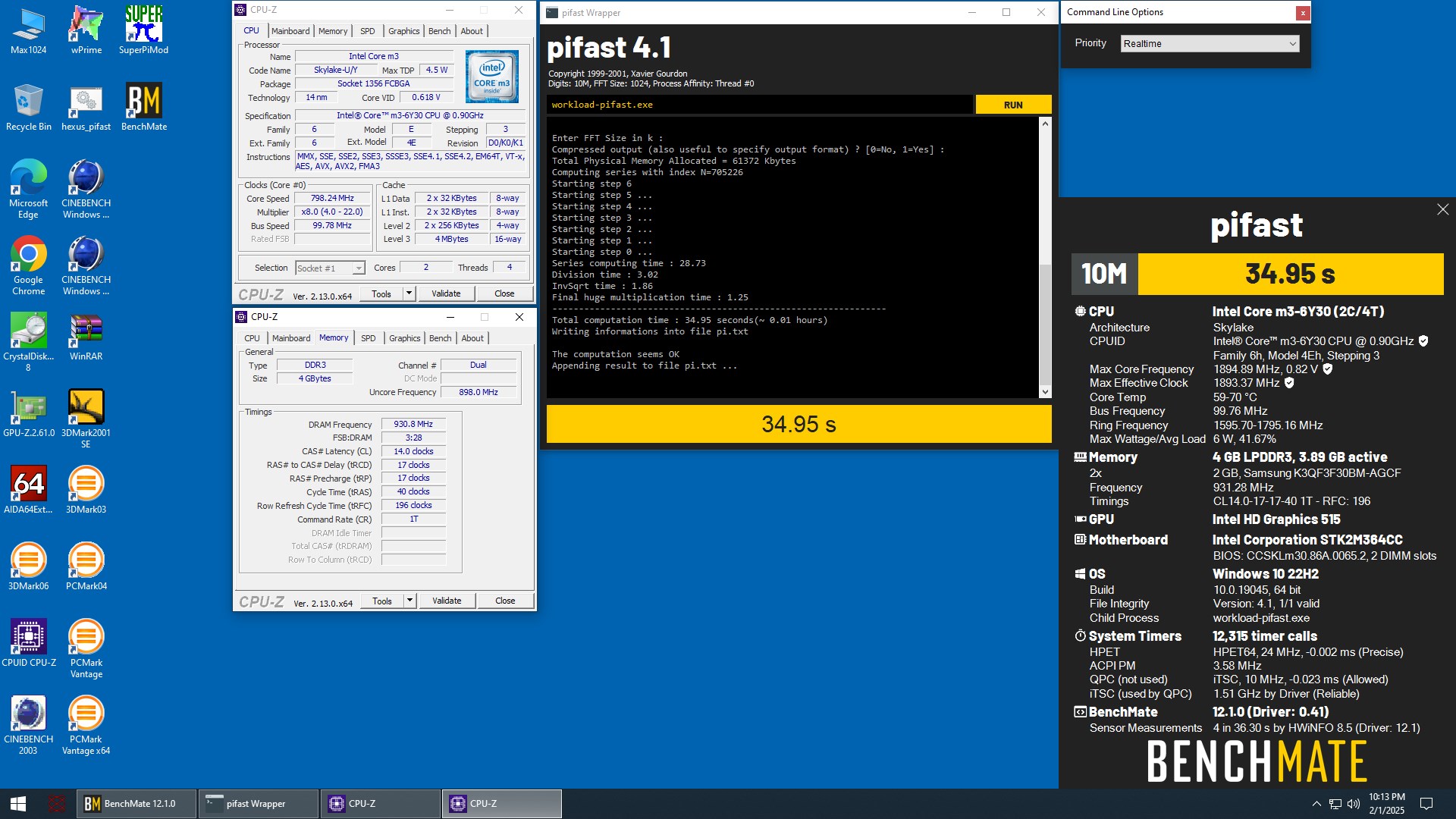Click the CAS# Latency value 14.0 clocks
This screenshot has height=819, width=1456.
413,451
